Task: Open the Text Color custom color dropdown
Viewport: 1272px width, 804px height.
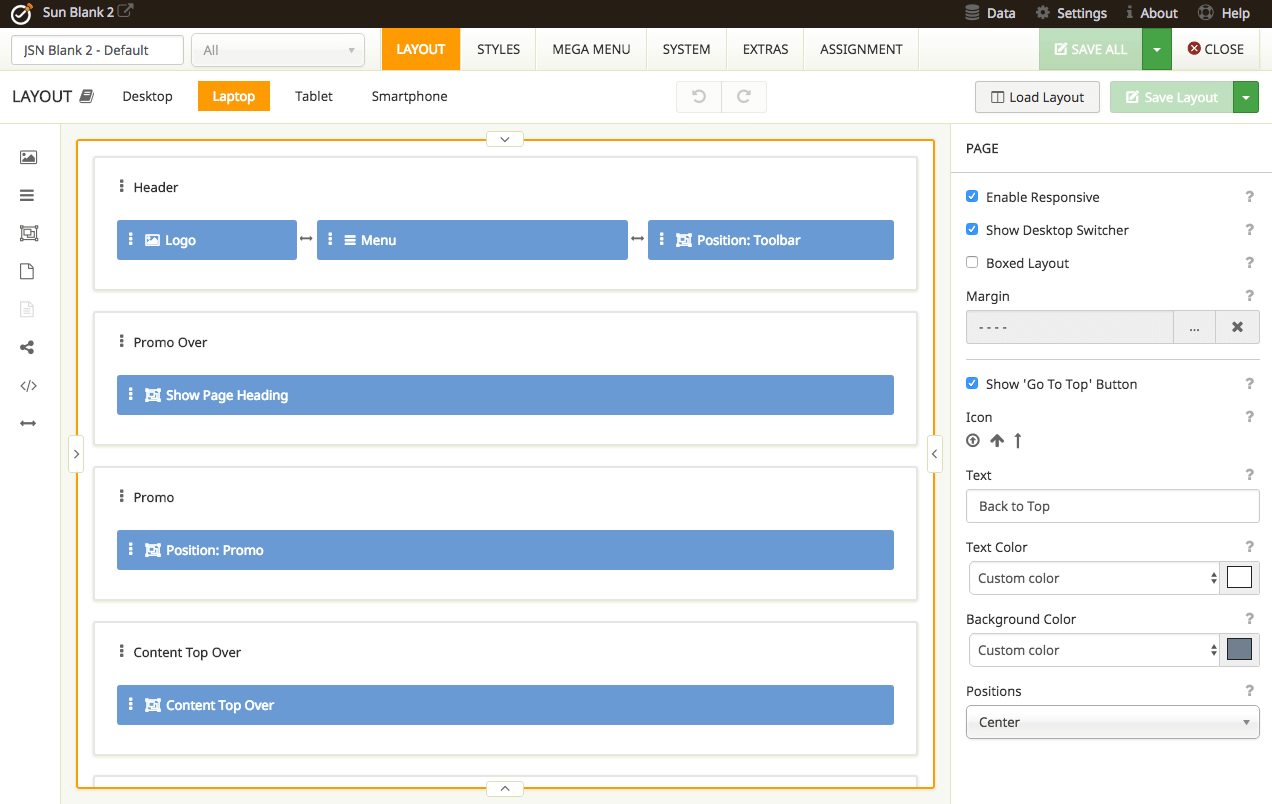Action: [x=1094, y=578]
